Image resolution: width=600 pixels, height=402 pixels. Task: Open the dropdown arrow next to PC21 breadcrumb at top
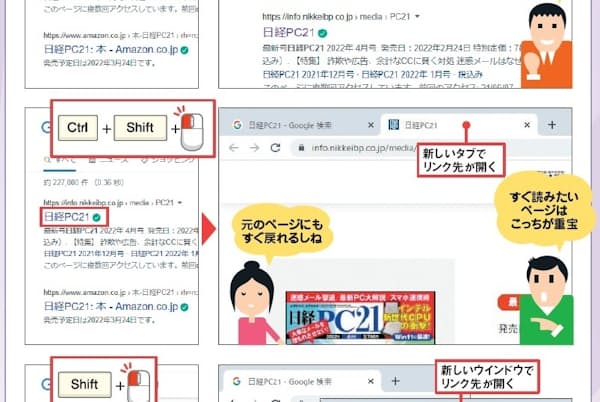tap(417, 16)
